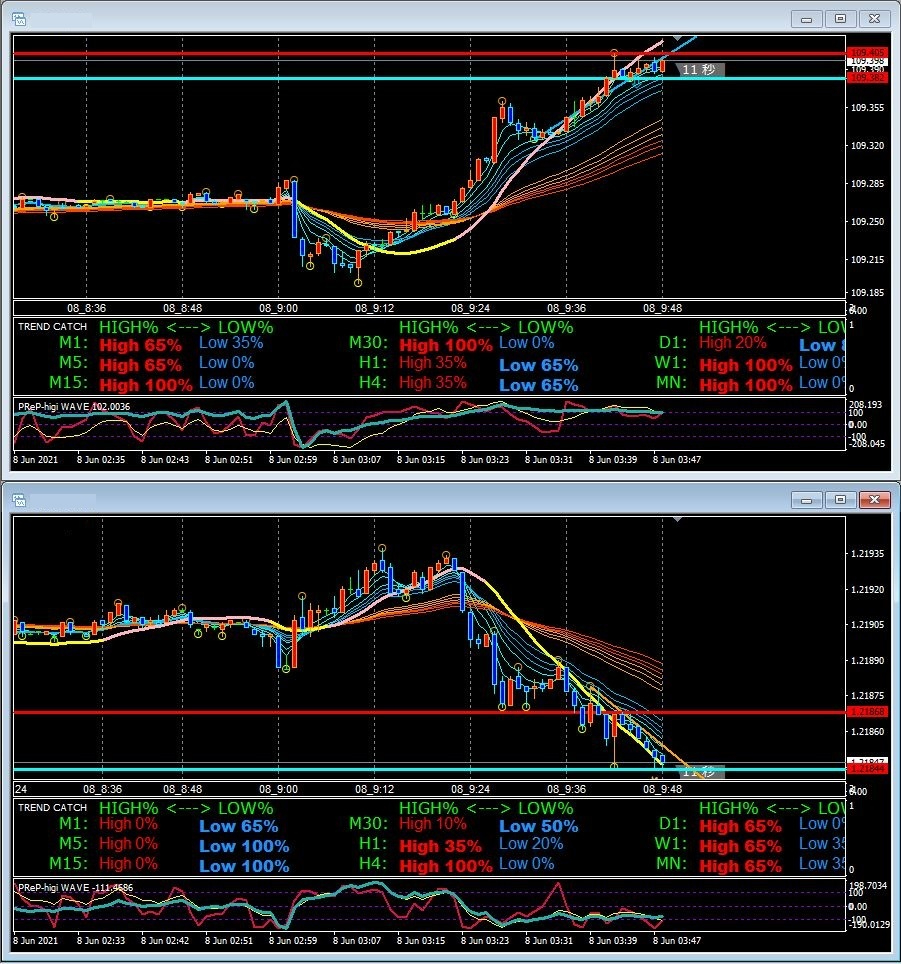Click the 109.355 price axis value
Image resolution: width=901 pixels, height=964 pixels.
pos(867,108)
